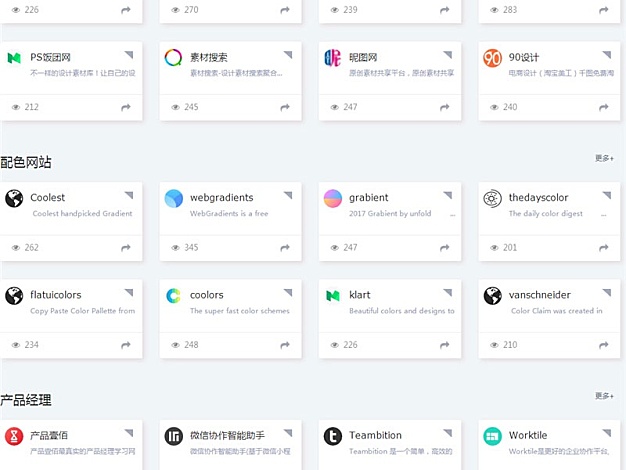626x470 pixels.
Task: Share the 昵图网 card via arrow
Action: [444, 107]
